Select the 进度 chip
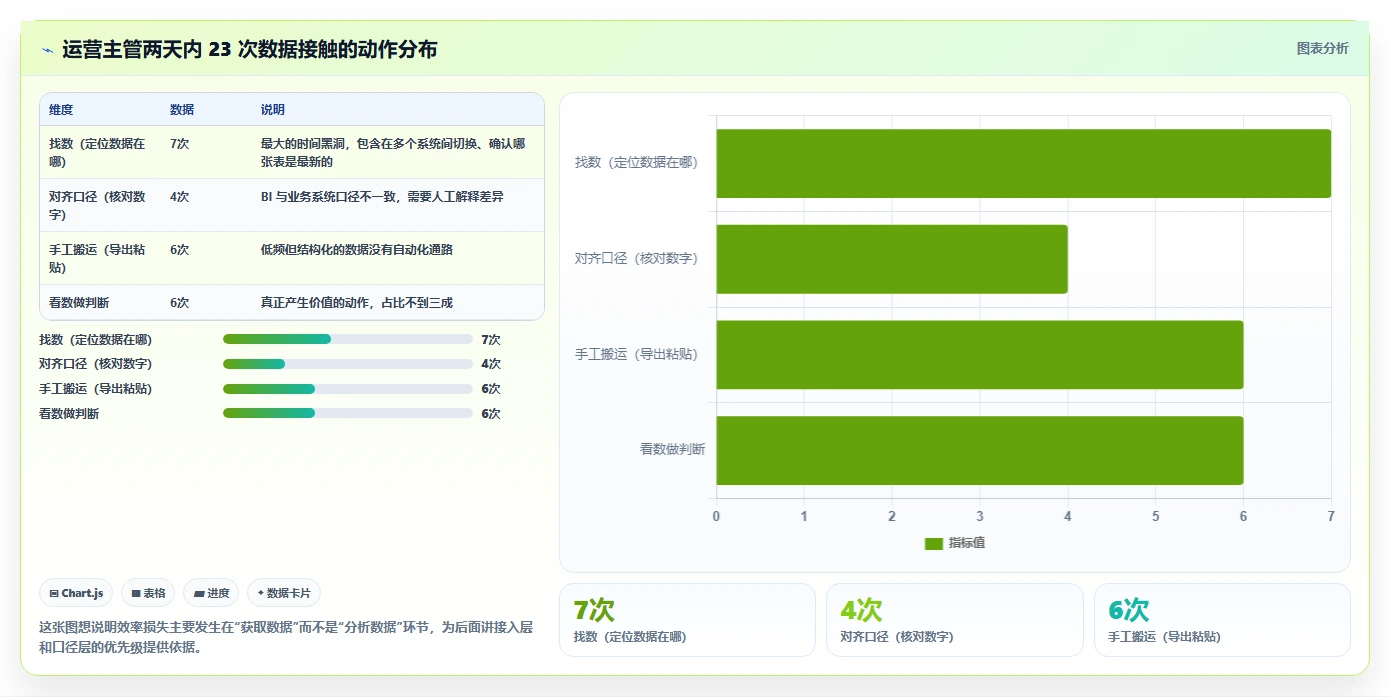 (x=211, y=593)
